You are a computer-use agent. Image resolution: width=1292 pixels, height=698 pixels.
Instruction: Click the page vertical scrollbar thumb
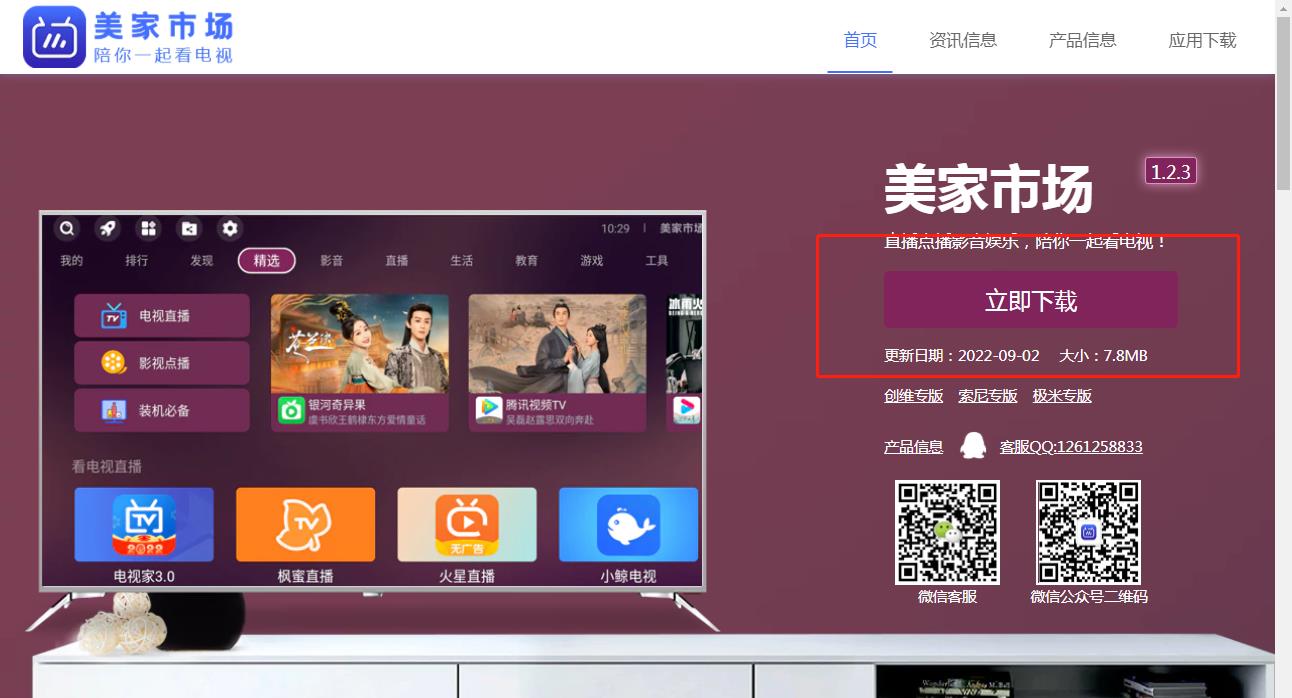[x=1284, y=104]
